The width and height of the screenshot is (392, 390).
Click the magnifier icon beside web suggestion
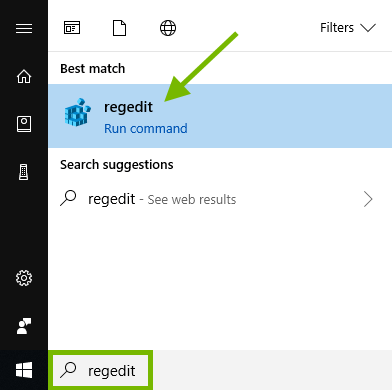68,198
